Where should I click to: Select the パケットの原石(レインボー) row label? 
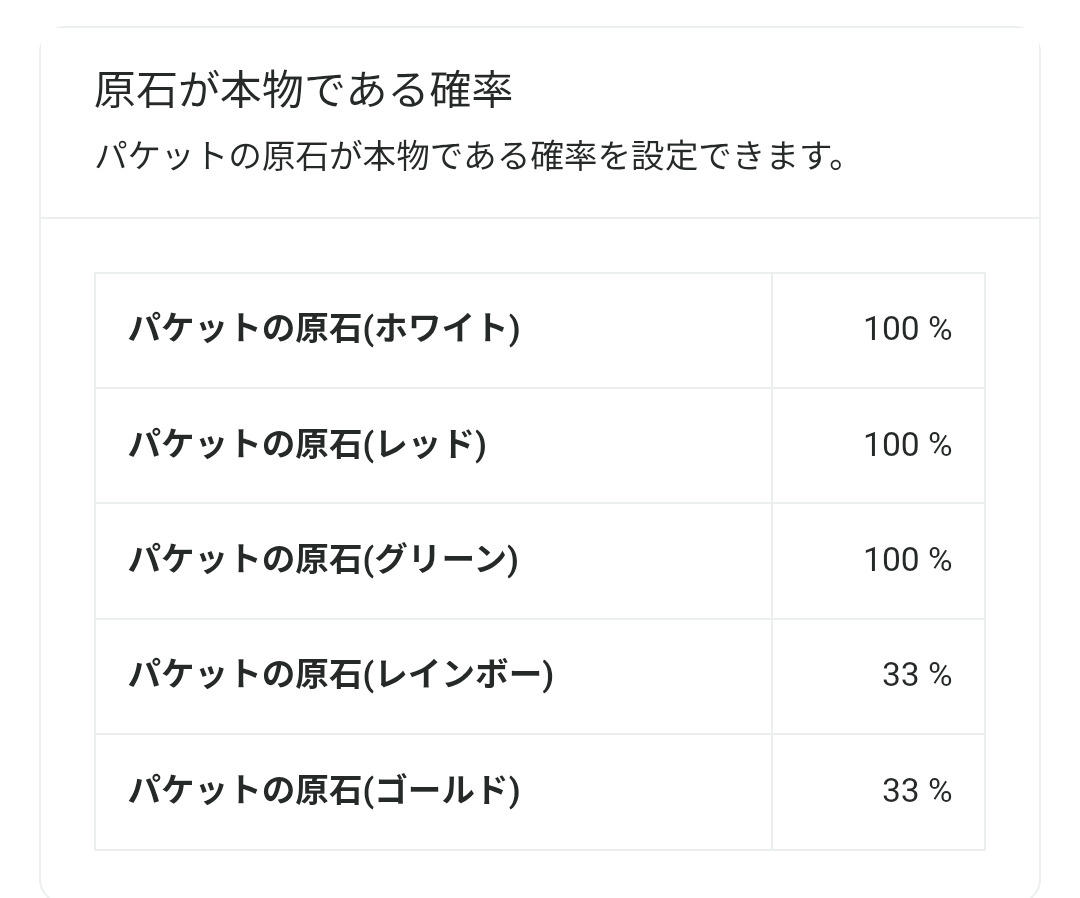(x=340, y=675)
